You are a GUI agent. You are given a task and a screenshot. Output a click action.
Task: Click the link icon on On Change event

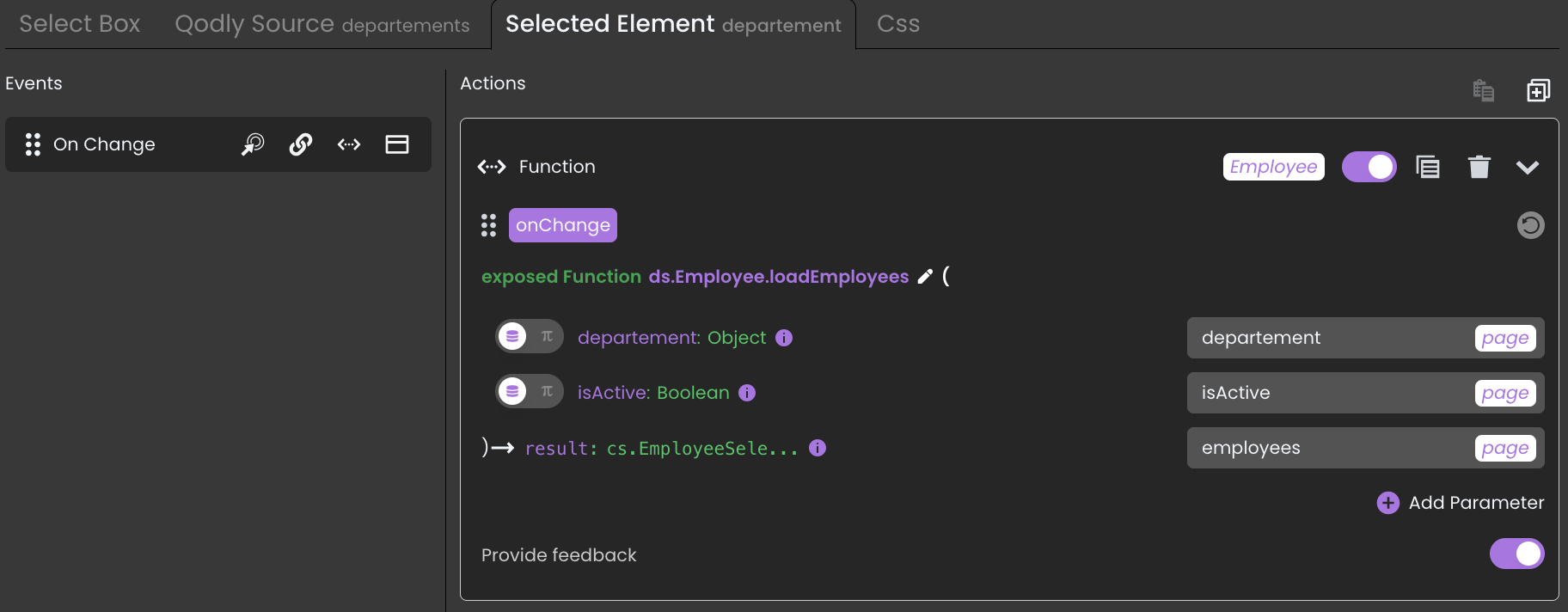(301, 144)
